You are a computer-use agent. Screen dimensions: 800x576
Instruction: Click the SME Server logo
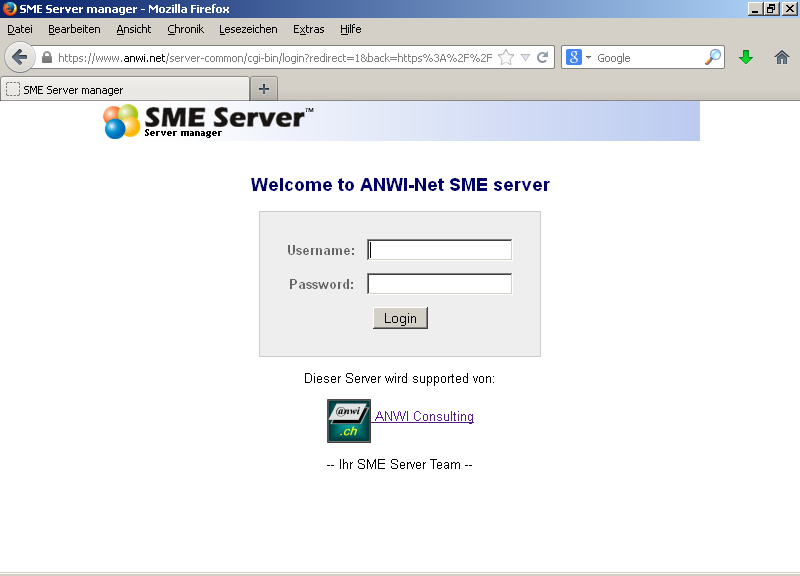click(x=208, y=121)
